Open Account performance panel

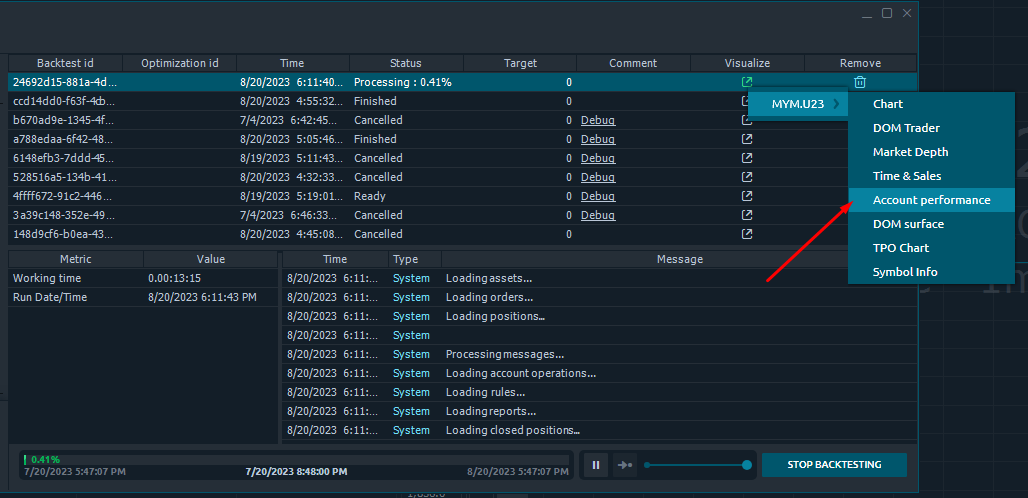pos(931,200)
